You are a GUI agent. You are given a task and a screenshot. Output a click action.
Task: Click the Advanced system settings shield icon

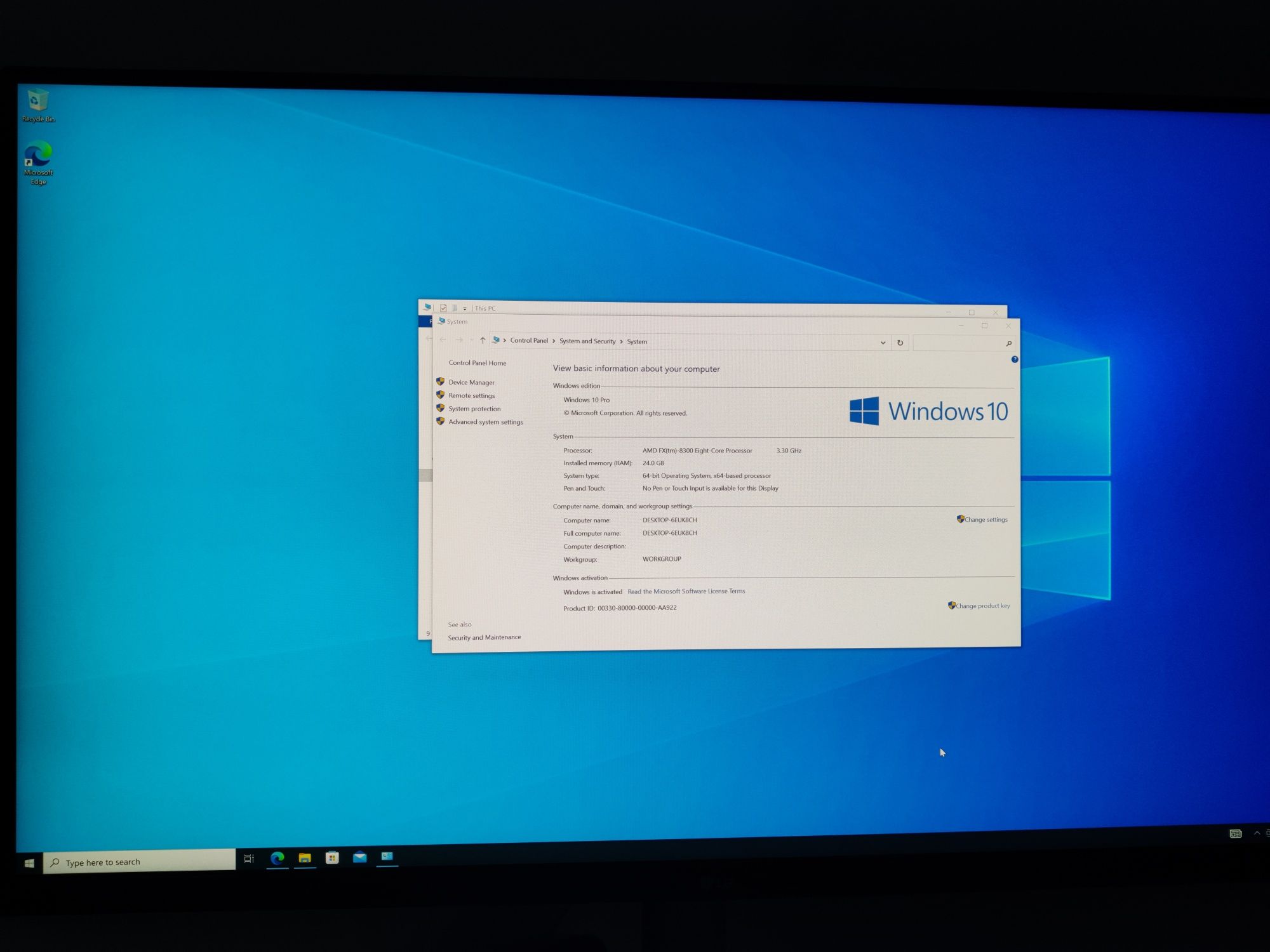click(x=440, y=421)
